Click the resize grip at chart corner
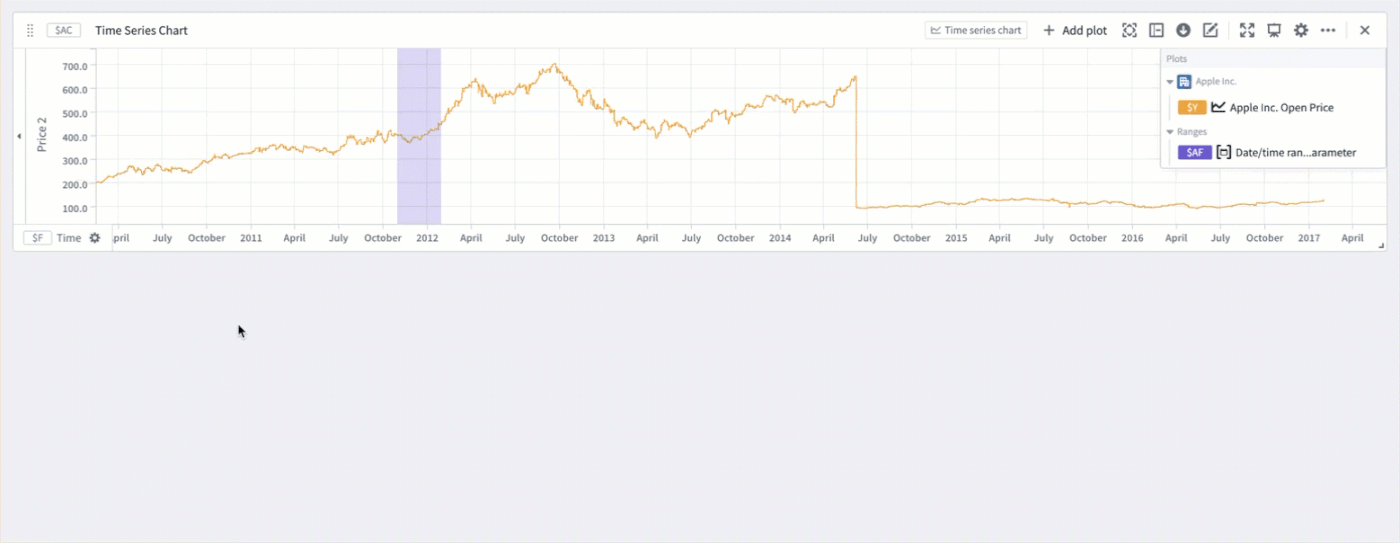The width and height of the screenshot is (1400, 543). 1382,245
